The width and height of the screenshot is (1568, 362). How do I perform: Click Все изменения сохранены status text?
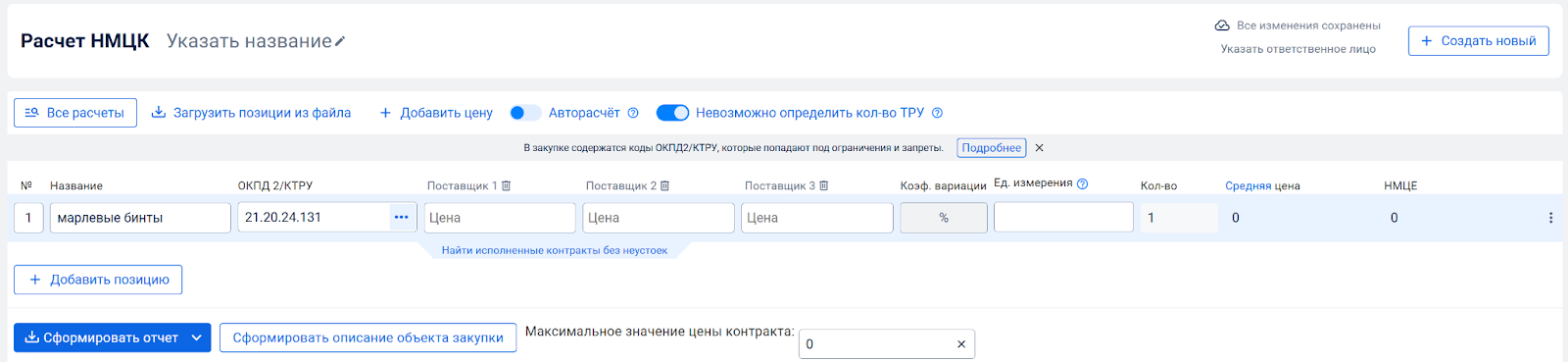[x=1308, y=26]
